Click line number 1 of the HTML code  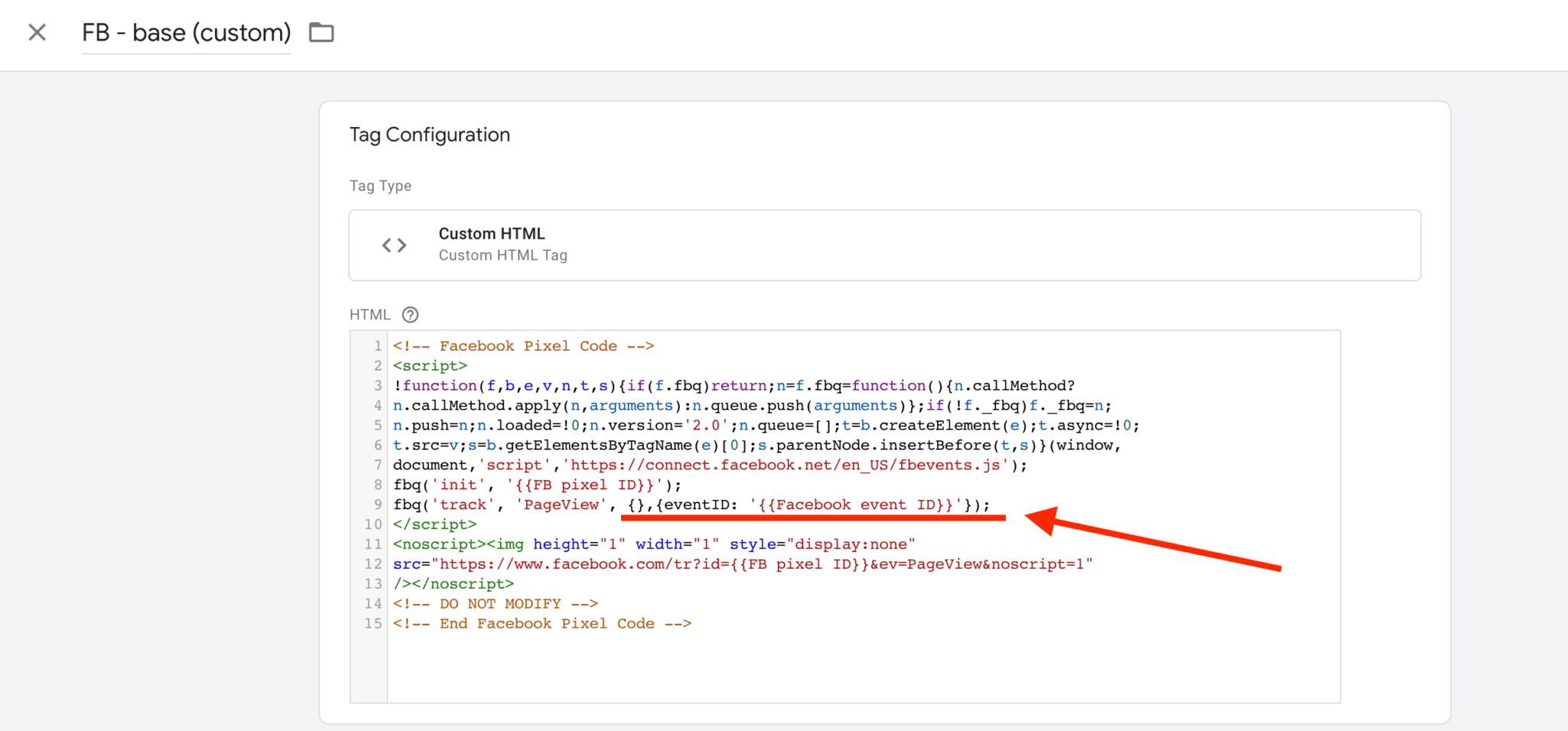coord(377,345)
